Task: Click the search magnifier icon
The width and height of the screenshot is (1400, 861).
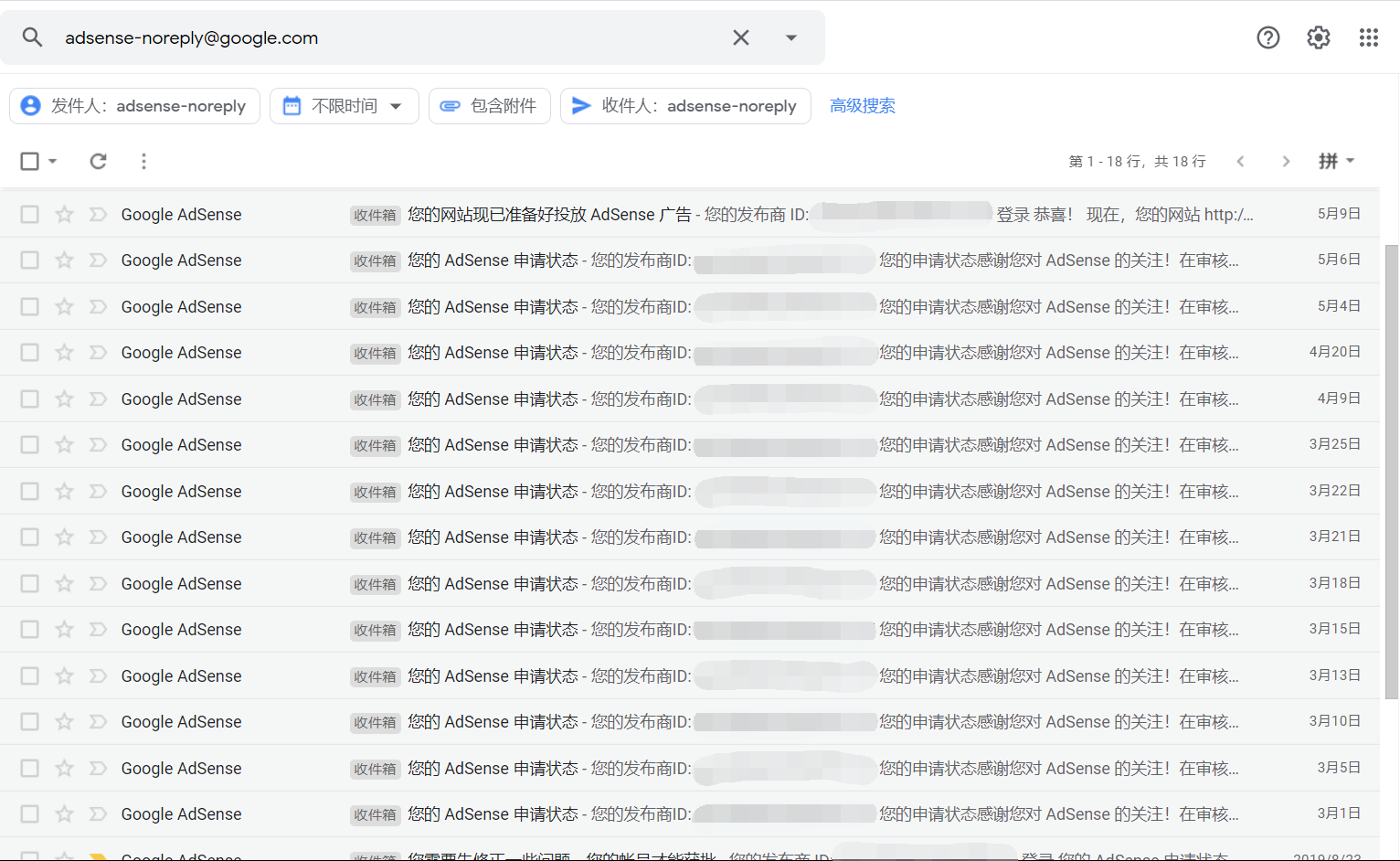Action: click(x=33, y=37)
